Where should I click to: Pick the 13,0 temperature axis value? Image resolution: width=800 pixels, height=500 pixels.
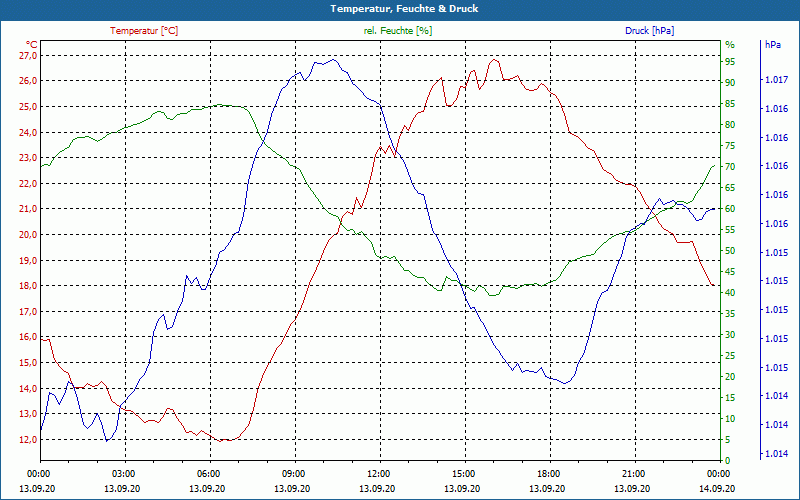coord(28,414)
